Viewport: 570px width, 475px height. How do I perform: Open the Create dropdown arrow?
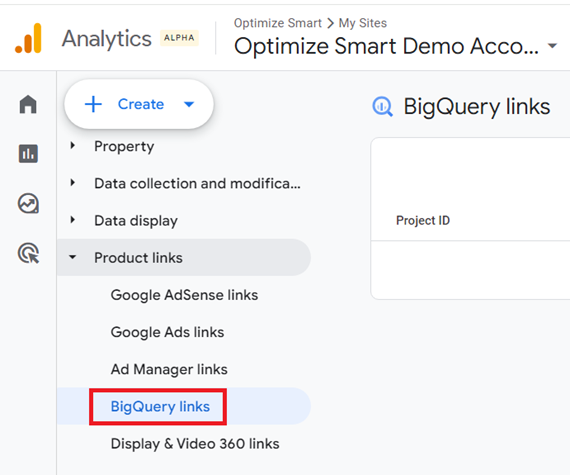189,105
